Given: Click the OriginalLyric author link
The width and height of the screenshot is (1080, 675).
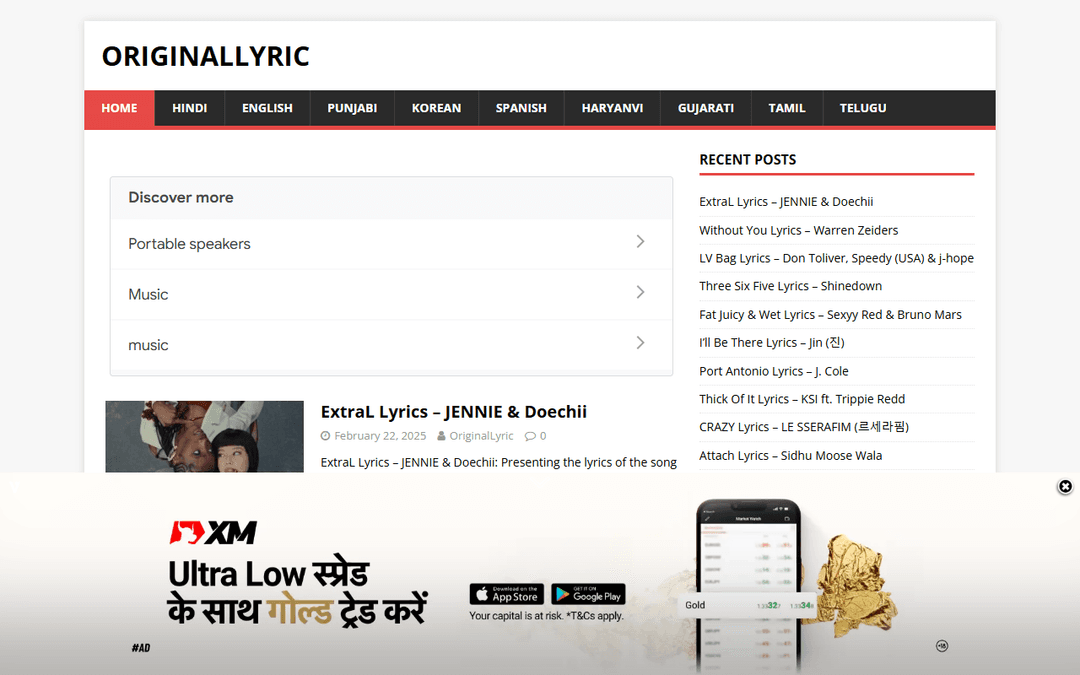Looking at the screenshot, I should 481,436.
